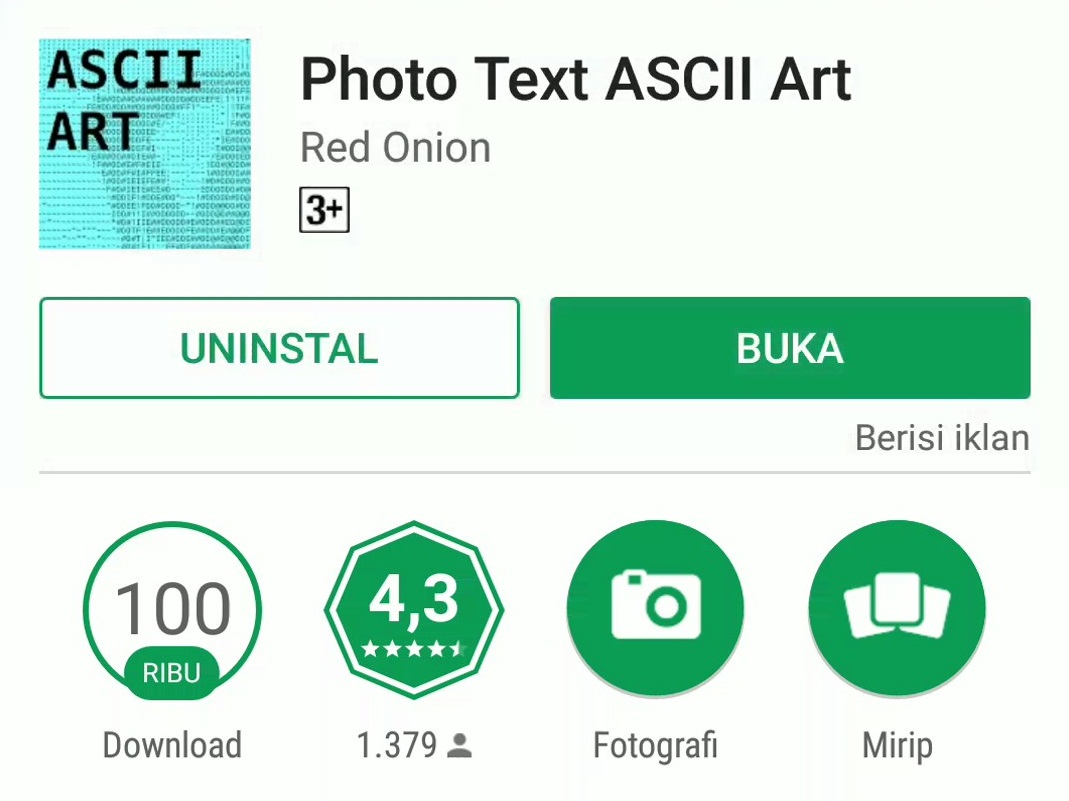This screenshot has width=1069, height=801.
Task: Click the green BUKA button
Action: tap(790, 348)
